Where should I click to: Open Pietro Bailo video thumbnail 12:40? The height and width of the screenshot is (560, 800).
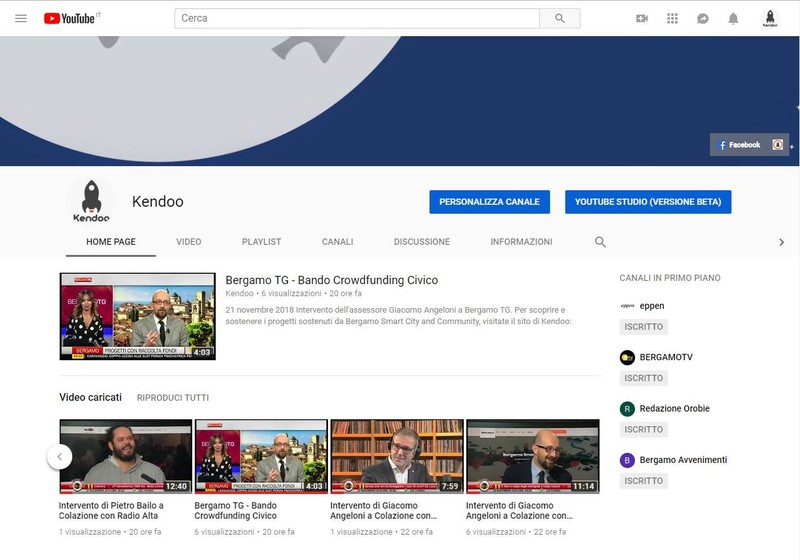(x=126, y=456)
